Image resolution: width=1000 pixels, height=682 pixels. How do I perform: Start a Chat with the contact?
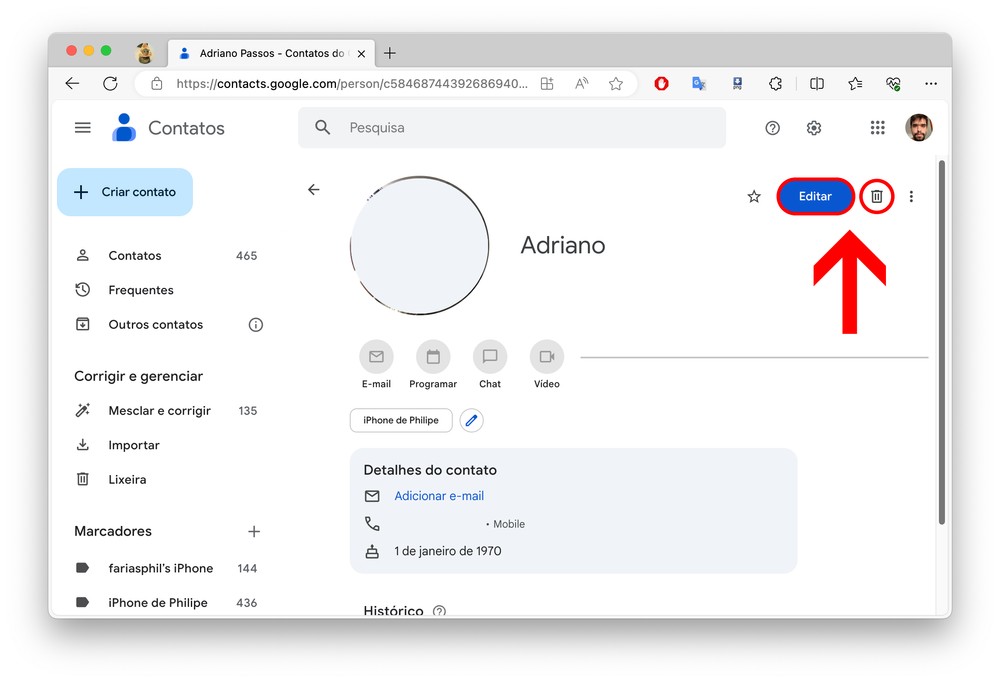pyautogui.click(x=490, y=357)
